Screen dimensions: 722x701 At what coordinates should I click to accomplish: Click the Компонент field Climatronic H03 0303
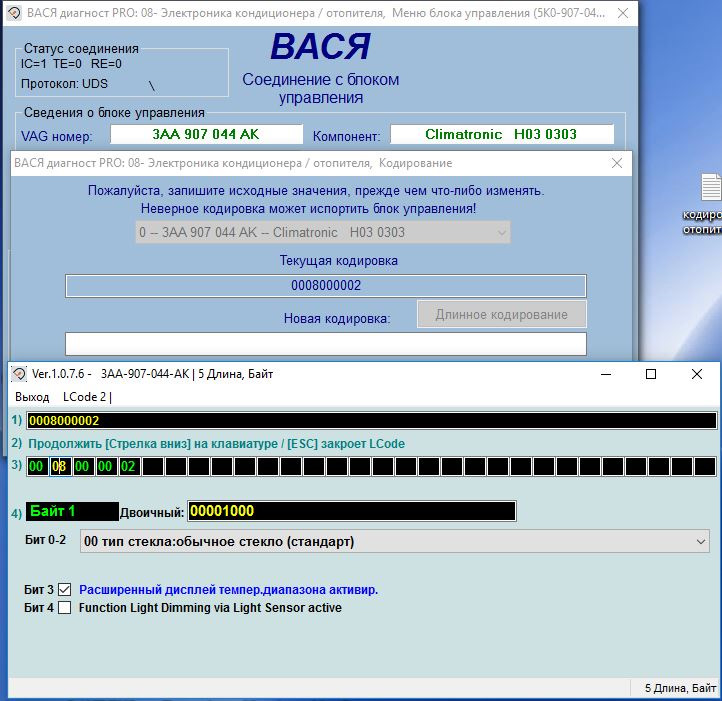click(x=502, y=134)
